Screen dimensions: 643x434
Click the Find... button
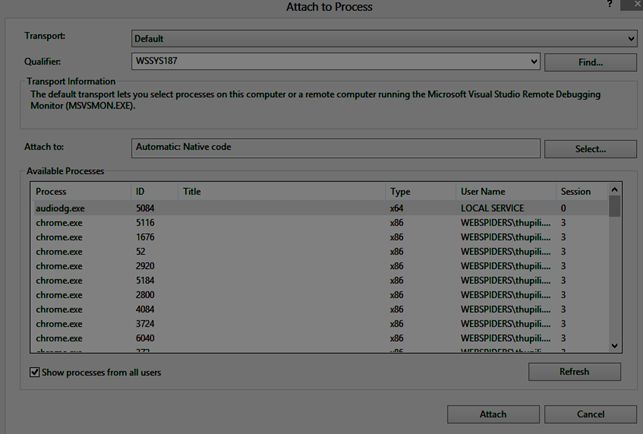(x=590, y=62)
